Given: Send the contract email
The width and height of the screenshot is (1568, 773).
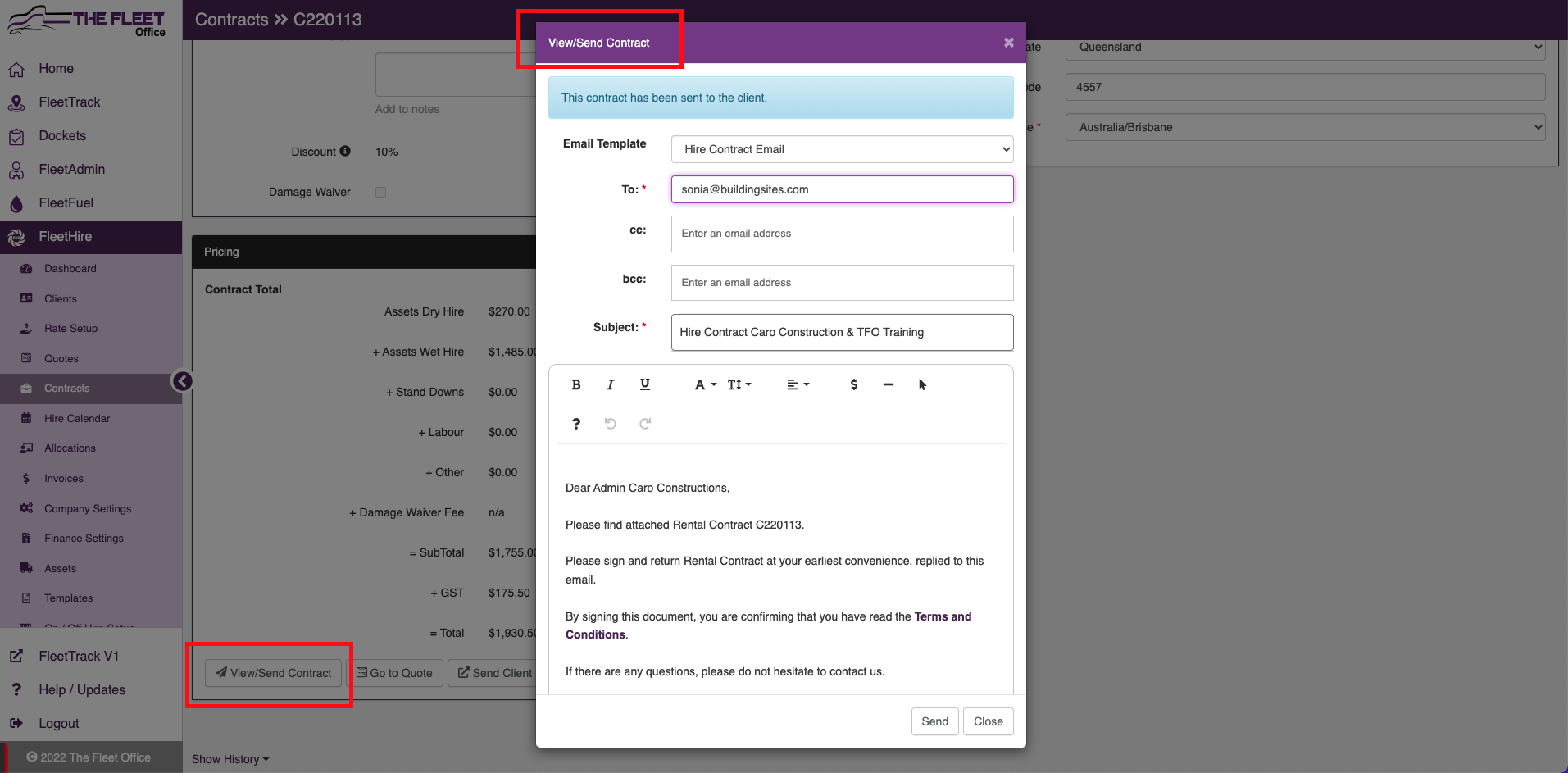Looking at the screenshot, I should tap(934, 721).
